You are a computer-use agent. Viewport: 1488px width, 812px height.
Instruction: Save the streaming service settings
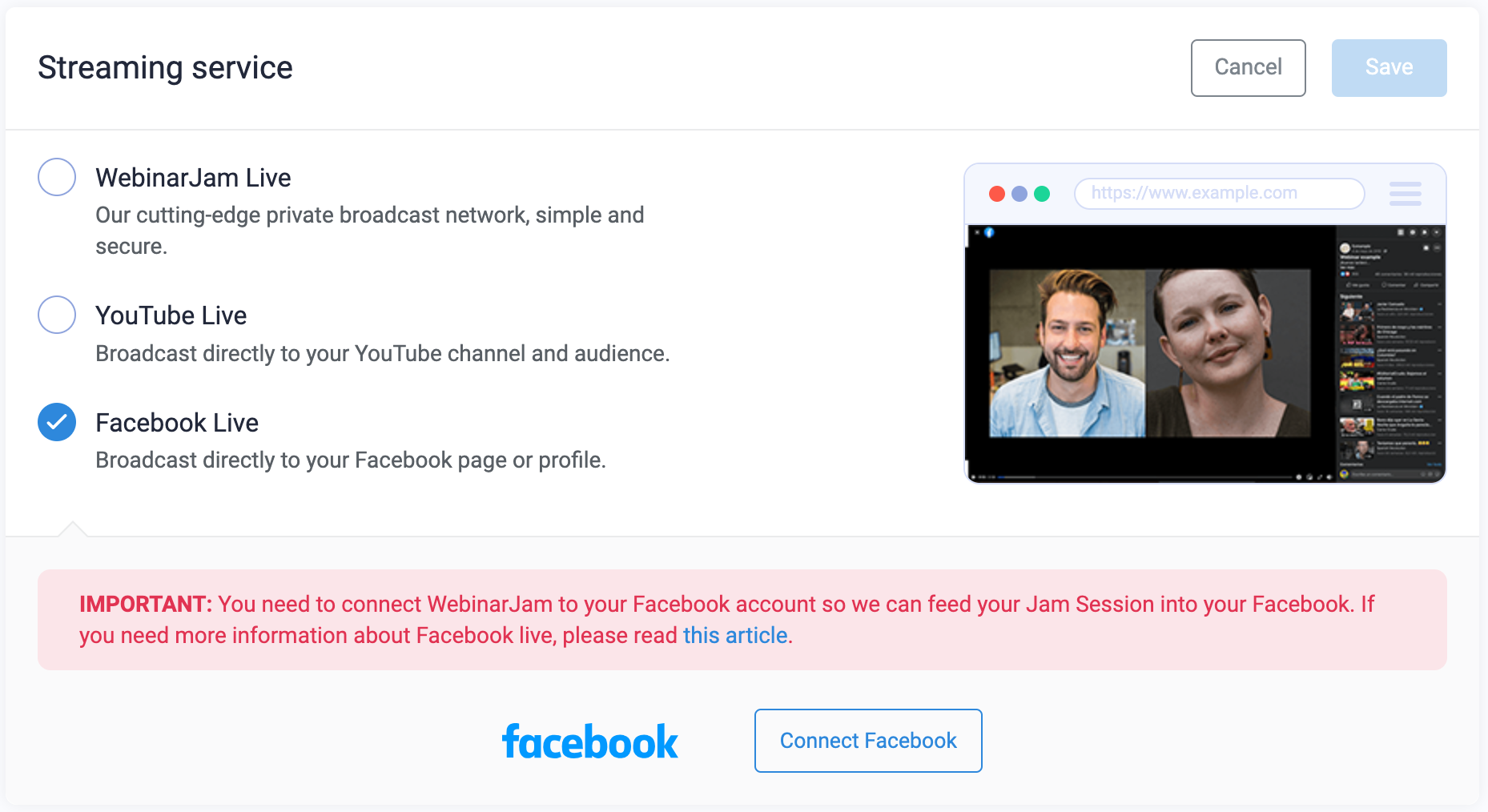click(1389, 67)
